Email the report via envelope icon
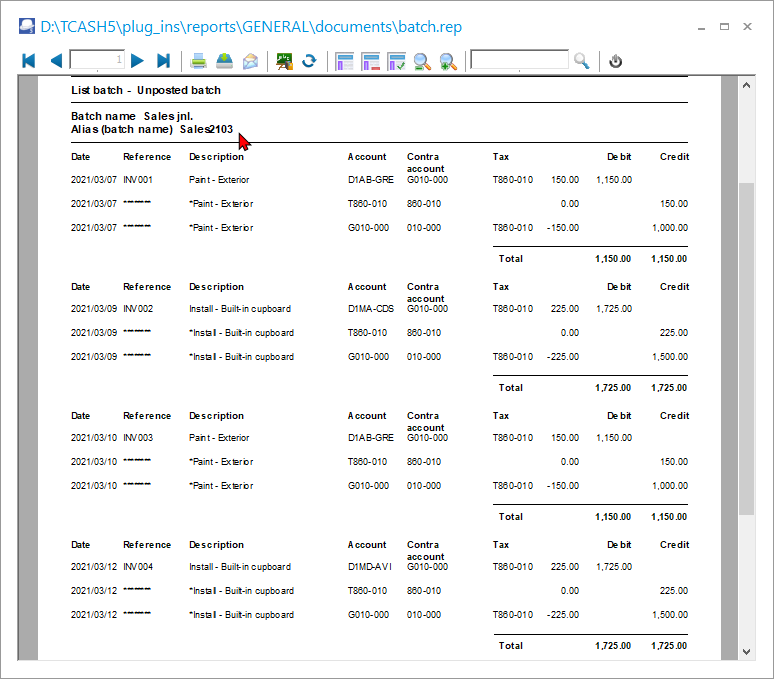Image resolution: width=774 pixels, height=679 pixels. [x=250, y=61]
